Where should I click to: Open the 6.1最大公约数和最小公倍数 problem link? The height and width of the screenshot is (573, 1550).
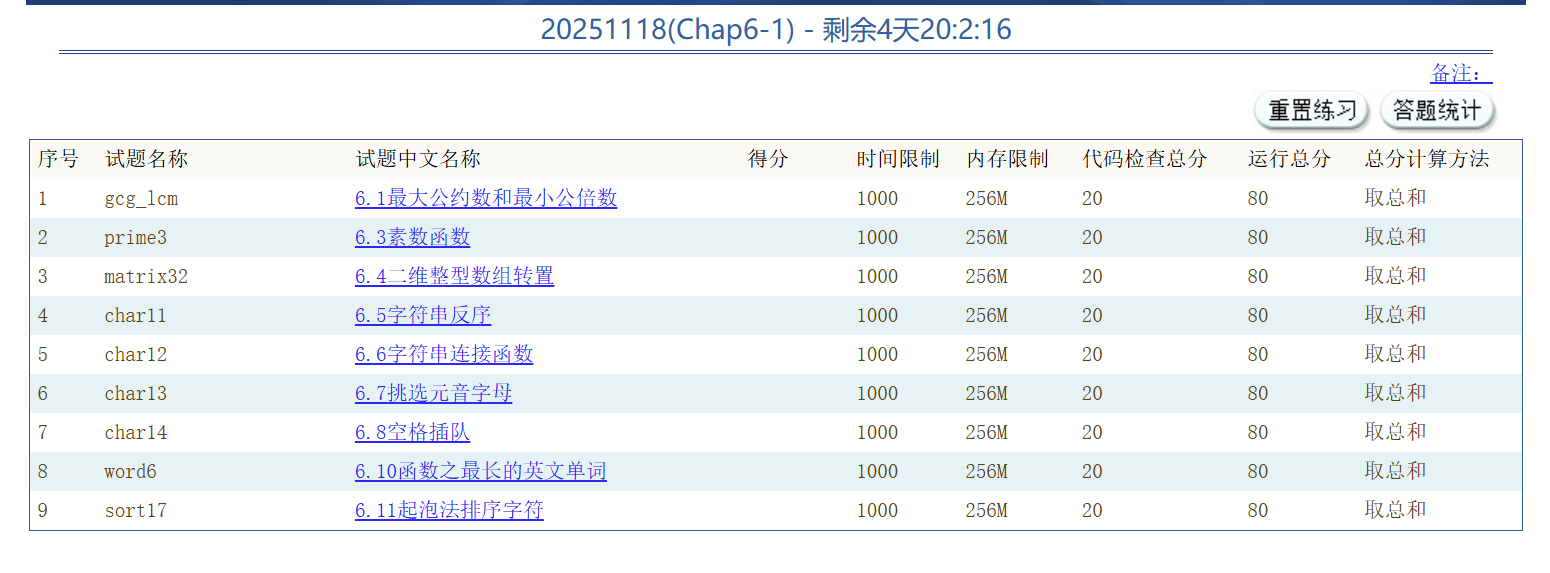[485, 198]
